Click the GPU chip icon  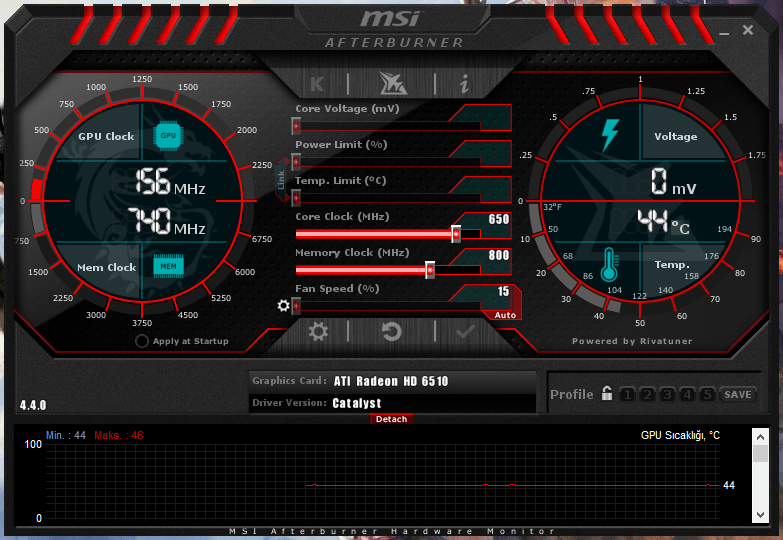pyautogui.click(x=168, y=135)
